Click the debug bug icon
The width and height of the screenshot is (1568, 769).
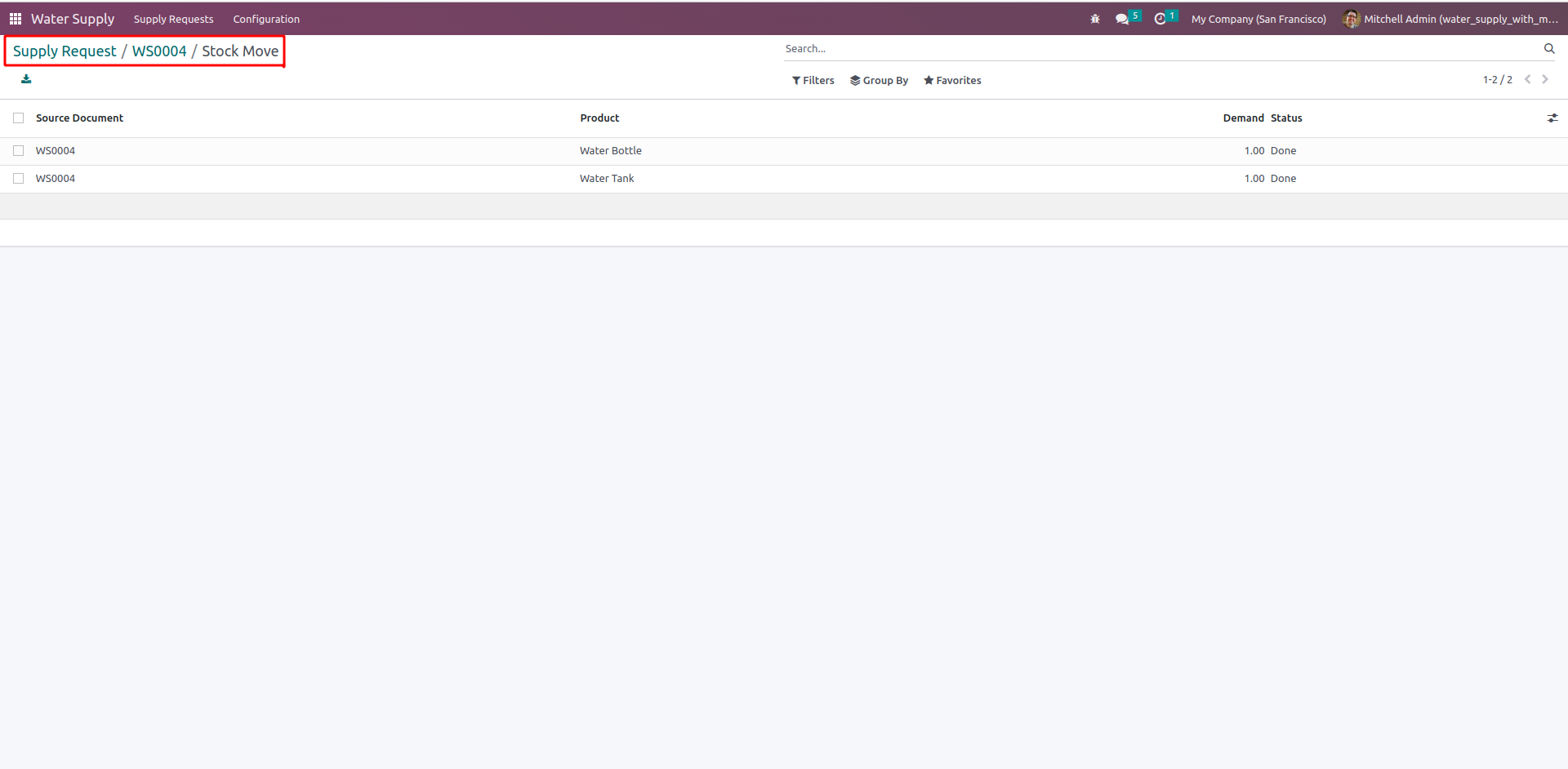(x=1095, y=19)
